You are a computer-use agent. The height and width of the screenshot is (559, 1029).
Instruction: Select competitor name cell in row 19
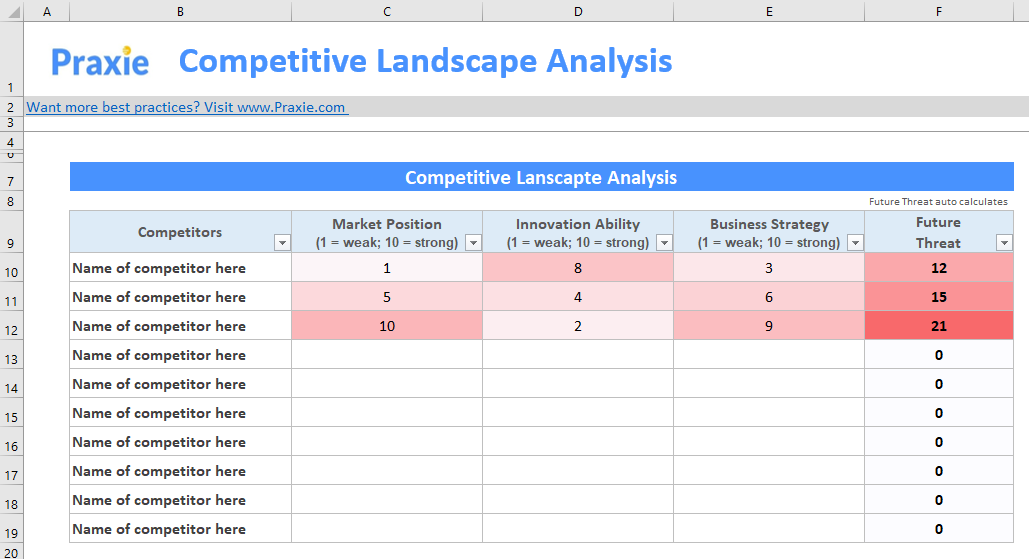[180, 529]
